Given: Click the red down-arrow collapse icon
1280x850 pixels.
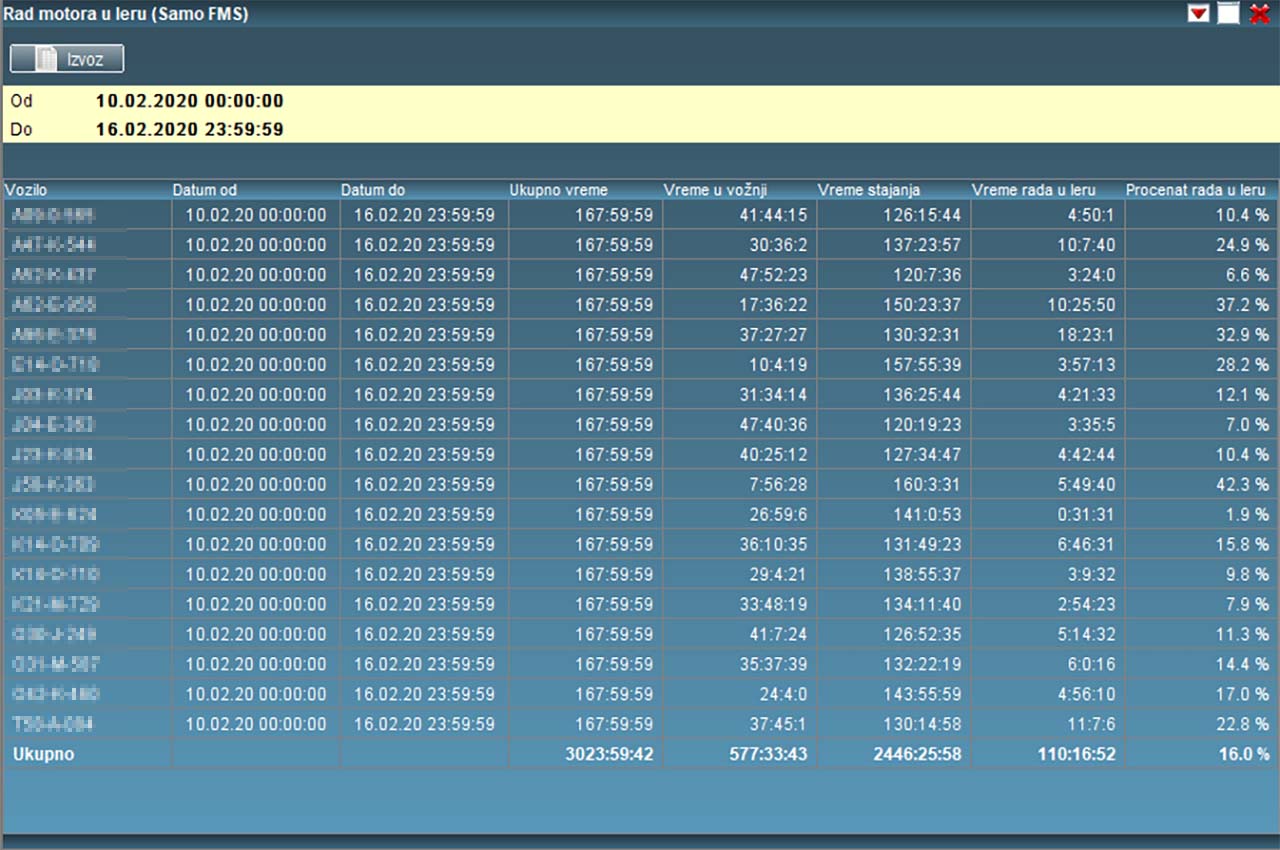Looking at the screenshot, I should pyautogui.click(x=1198, y=14).
